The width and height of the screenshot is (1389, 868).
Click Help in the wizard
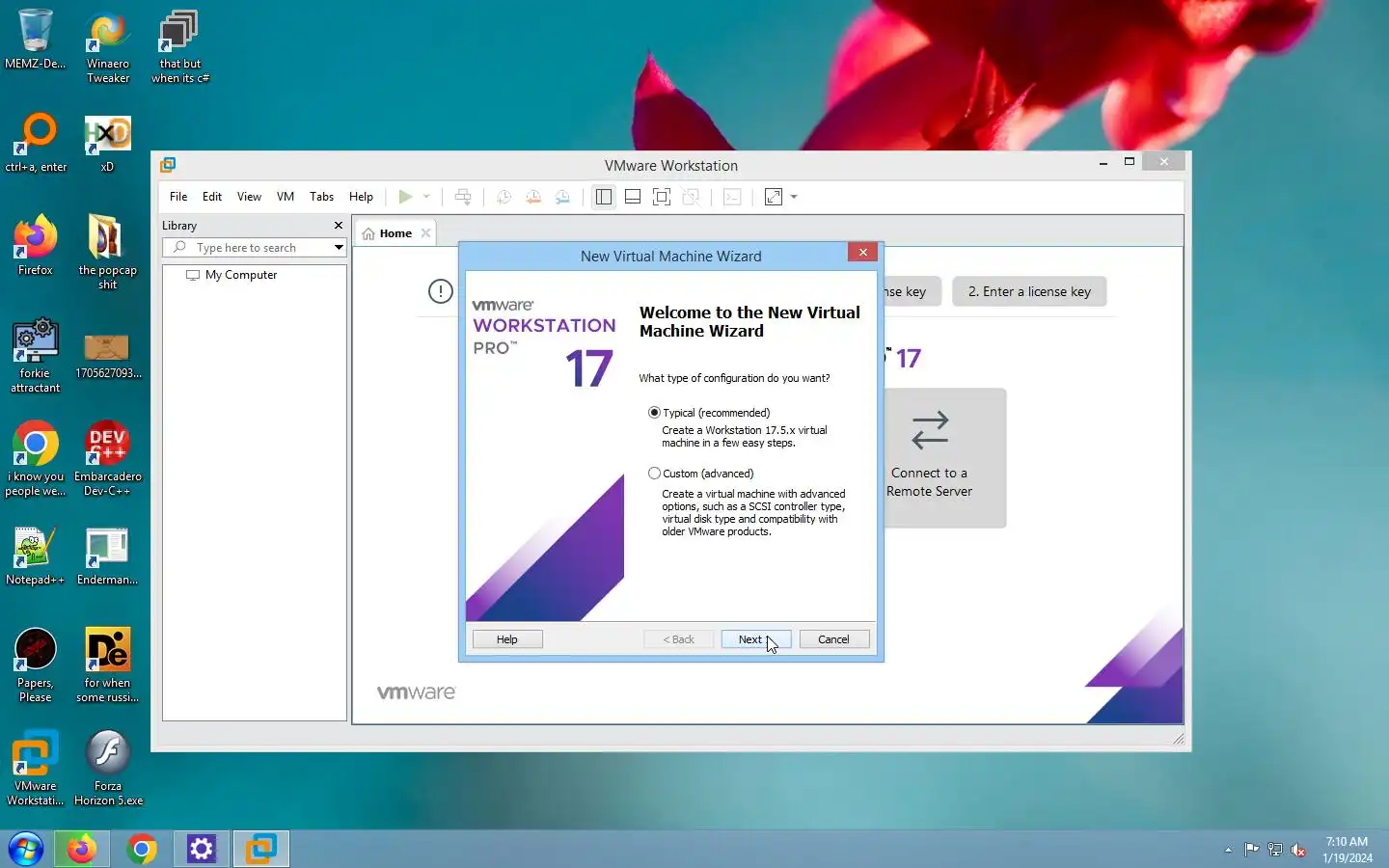[507, 639]
